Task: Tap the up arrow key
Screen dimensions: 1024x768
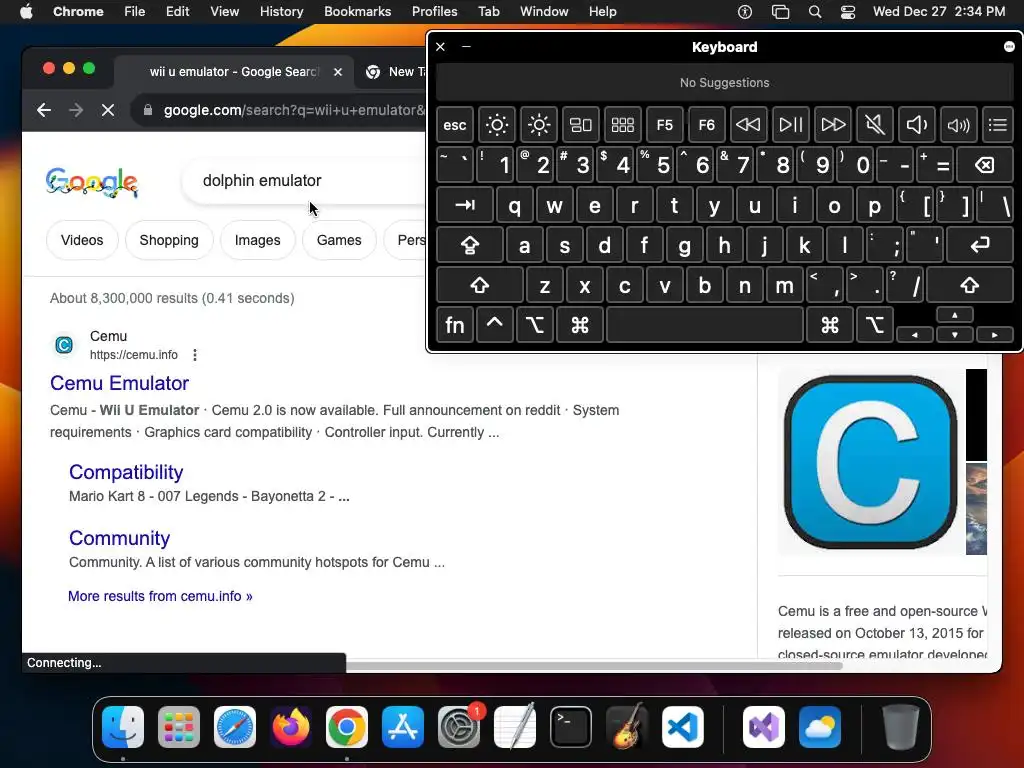Action: (955, 315)
